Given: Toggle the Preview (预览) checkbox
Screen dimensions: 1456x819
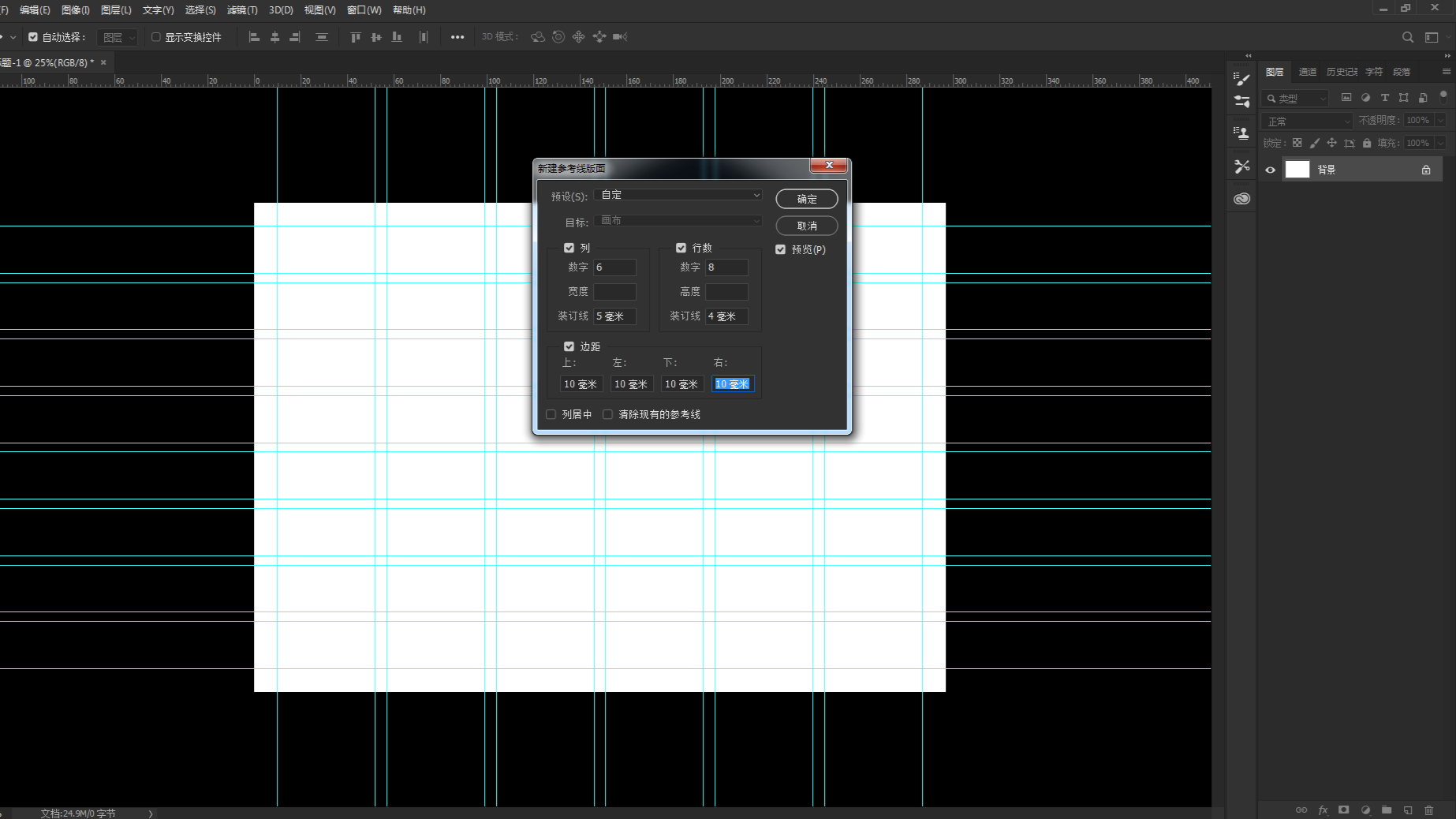Looking at the screenshot, I should coord(780,249).
